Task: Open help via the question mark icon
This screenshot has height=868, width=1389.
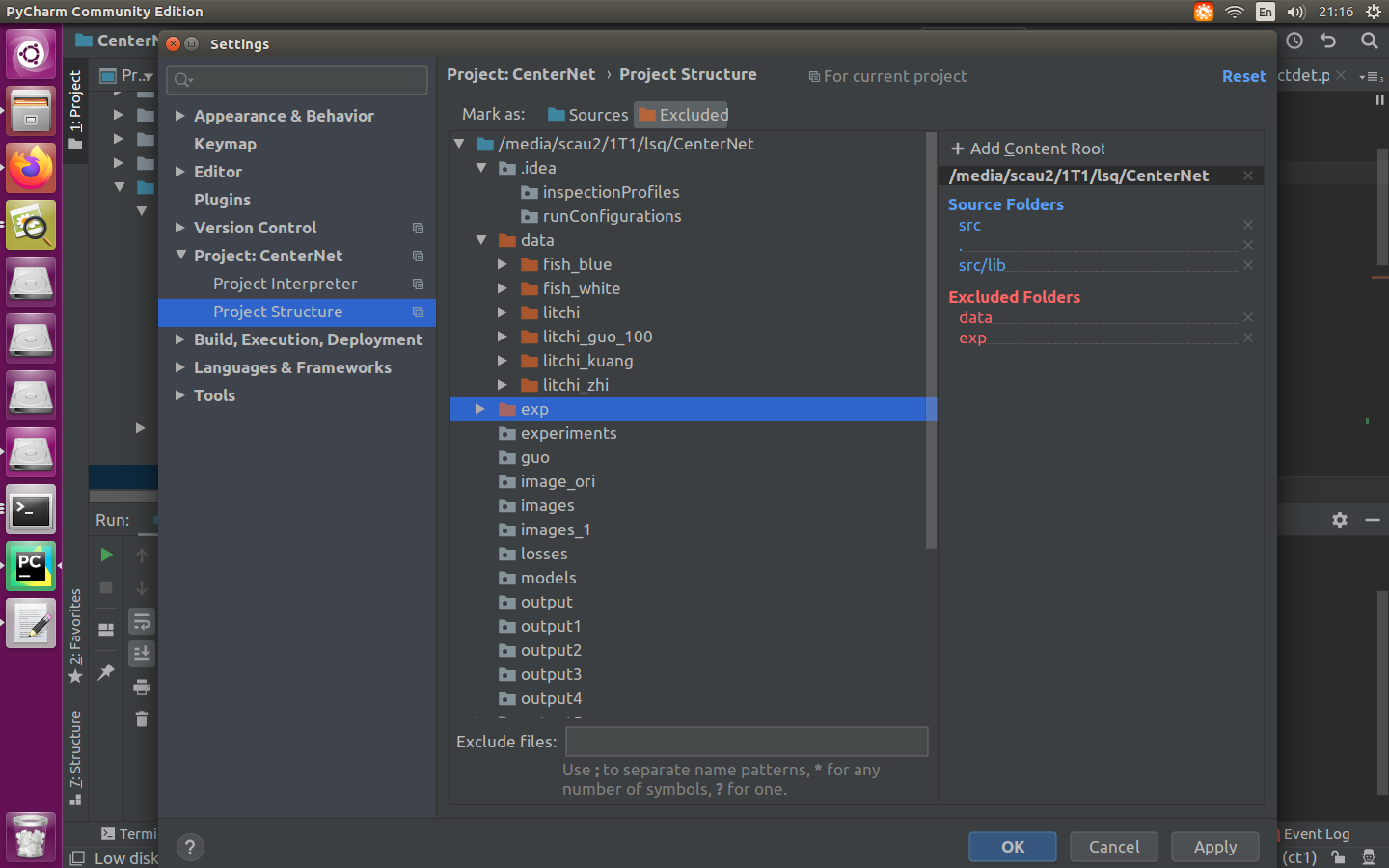Action: pyautogui.click(x=189, y=847)
